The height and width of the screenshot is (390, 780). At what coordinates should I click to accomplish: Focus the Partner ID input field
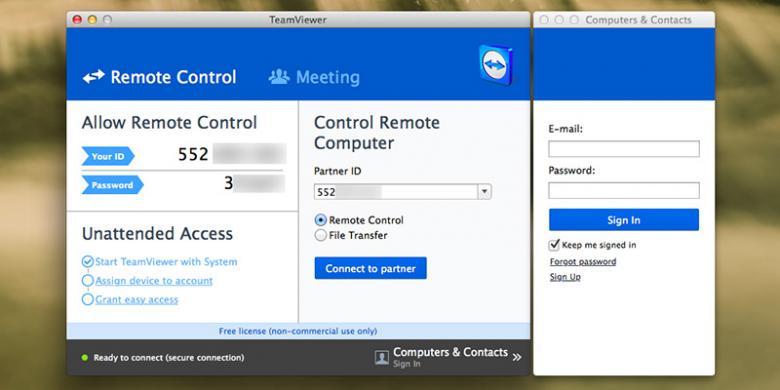(x=396, y=192)
